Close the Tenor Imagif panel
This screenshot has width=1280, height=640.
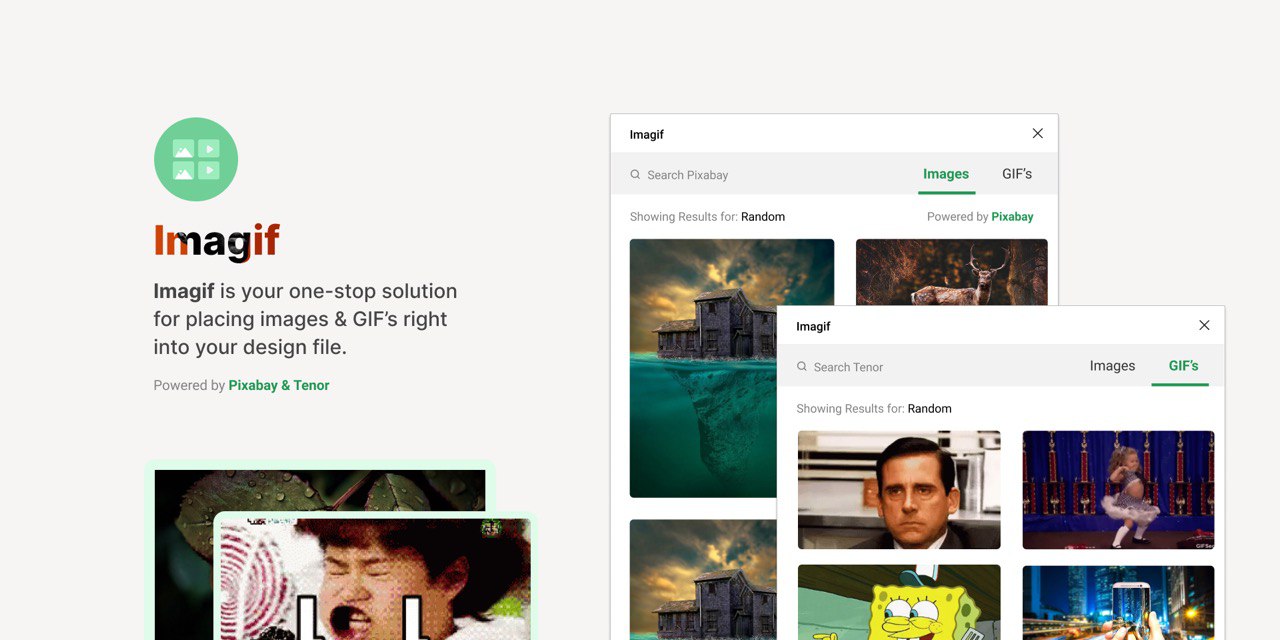pyautogui.click(x=1204, y=326)
